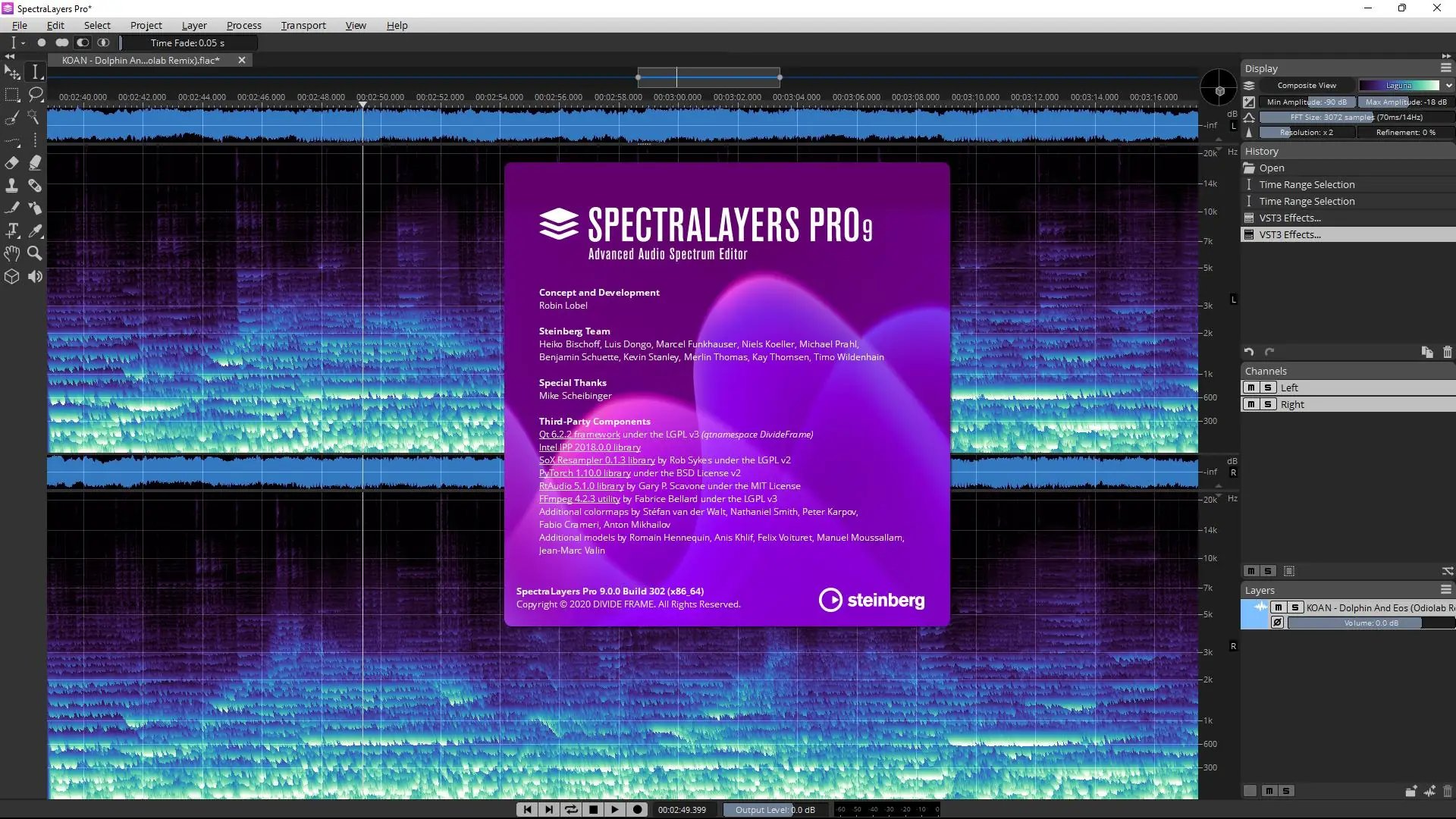Screen dimensions: 1456x819
Task: Select the Eyedropper tool
Action: click(x=35, y=231)
